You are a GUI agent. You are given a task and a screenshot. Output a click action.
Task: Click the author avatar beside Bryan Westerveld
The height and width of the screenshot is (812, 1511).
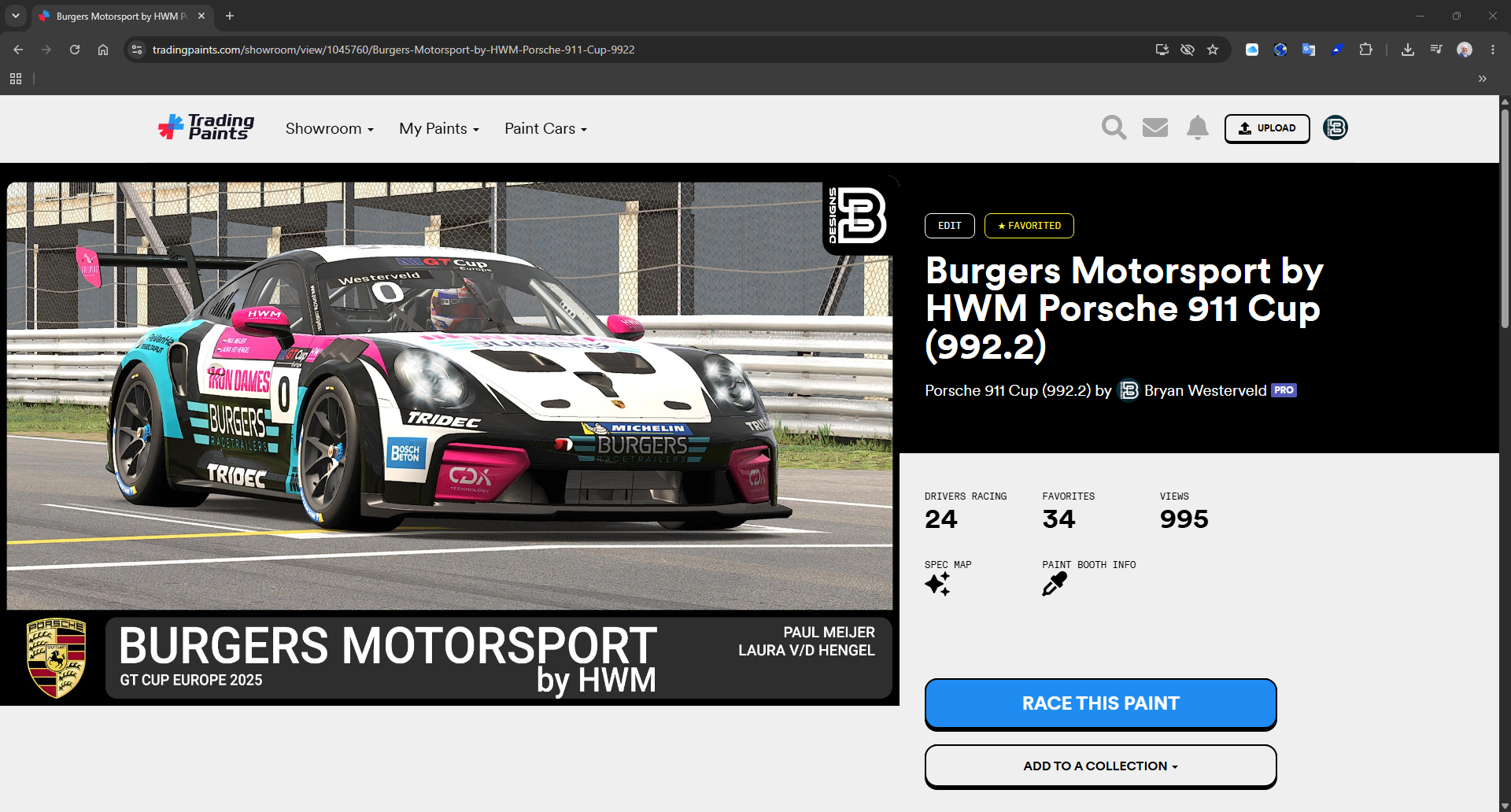tap(1129, 390)
